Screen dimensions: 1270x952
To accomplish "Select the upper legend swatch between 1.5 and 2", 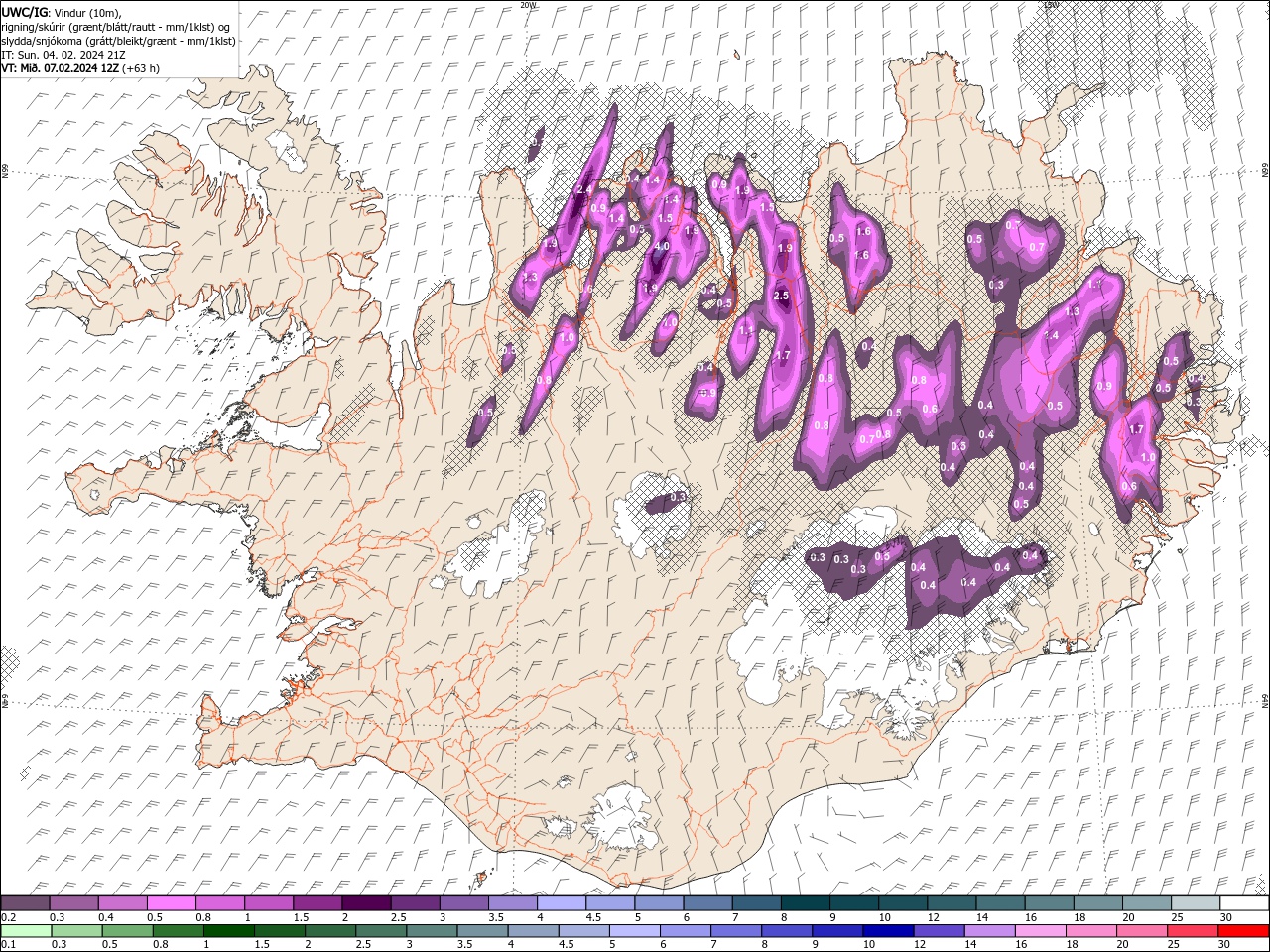I will (x=317, y=903).
